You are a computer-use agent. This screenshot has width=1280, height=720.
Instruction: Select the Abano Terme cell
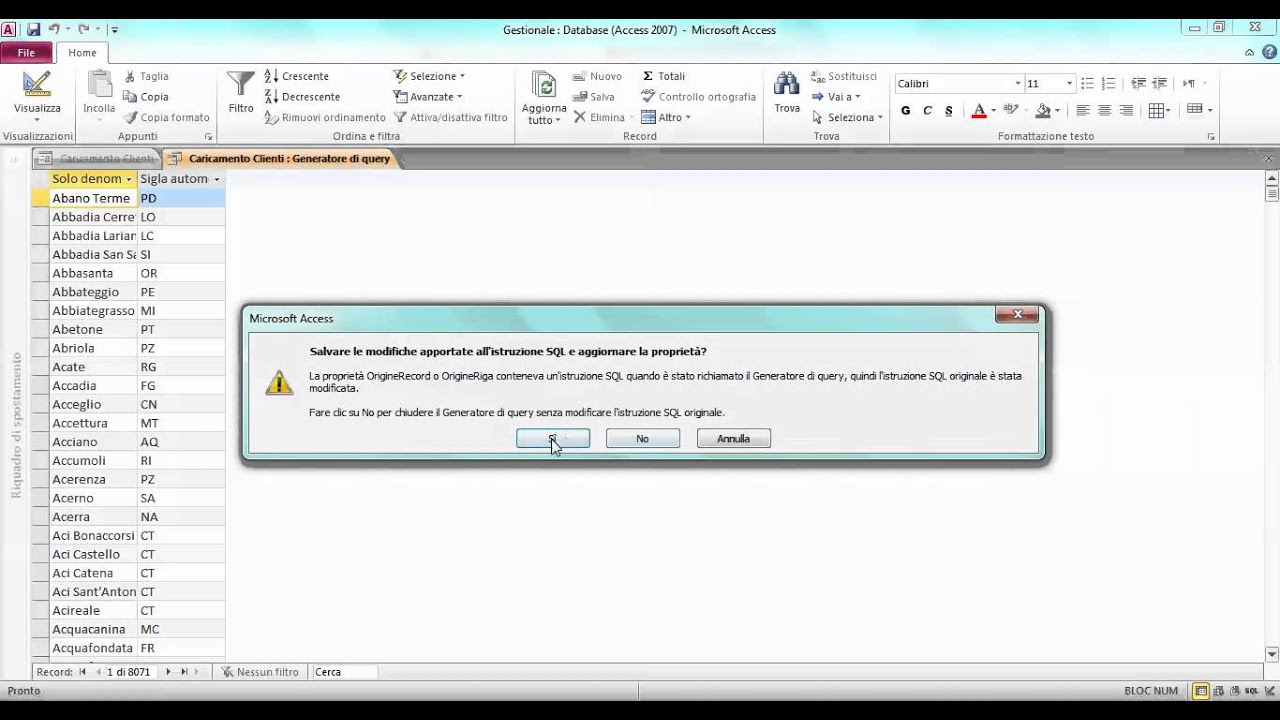(93, 198)
